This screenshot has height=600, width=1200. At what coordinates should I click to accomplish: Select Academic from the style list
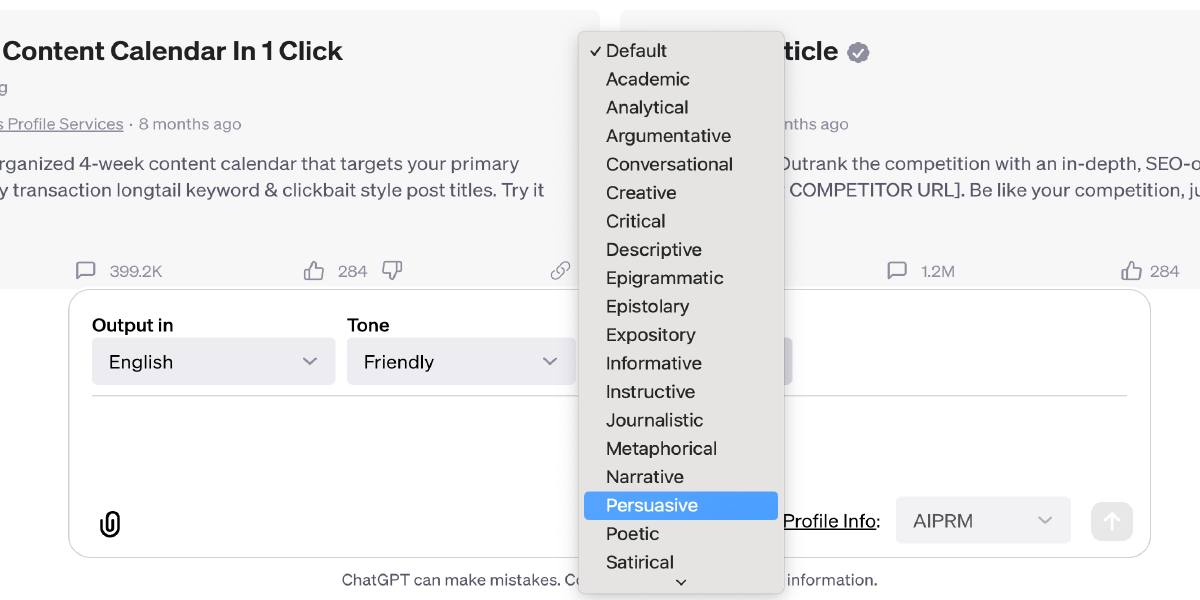tap(647, 79)
